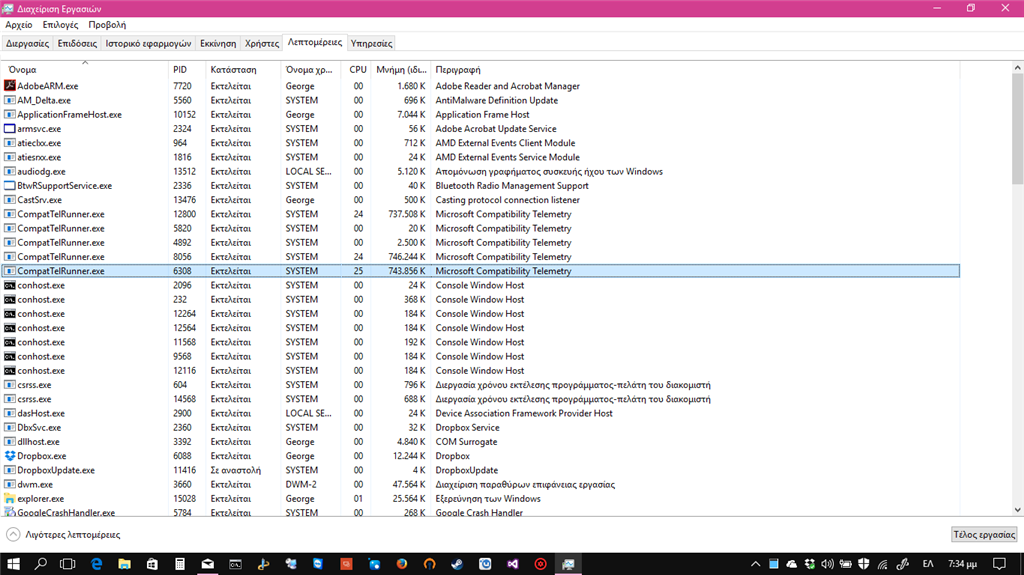Image resolution: width=1024 pixels, height=575 pixels.
Task: Open the Προβολή menu
Action: click(107, 25)
